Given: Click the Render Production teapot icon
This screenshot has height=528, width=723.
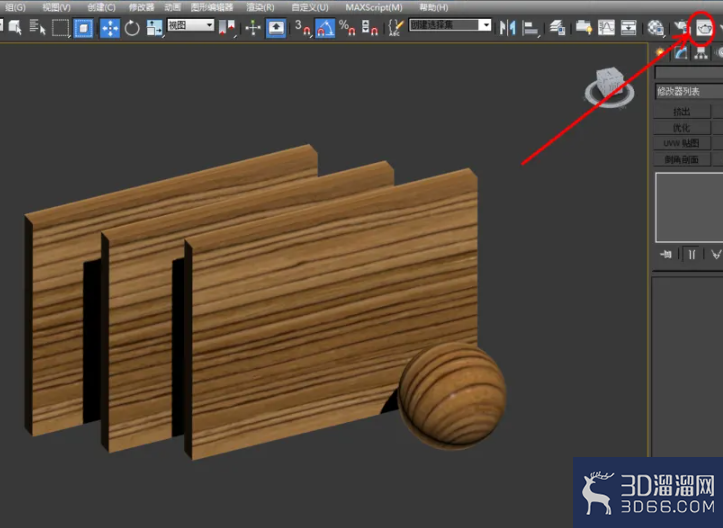Looking at the screenshot, I should (x=703, y=29).
